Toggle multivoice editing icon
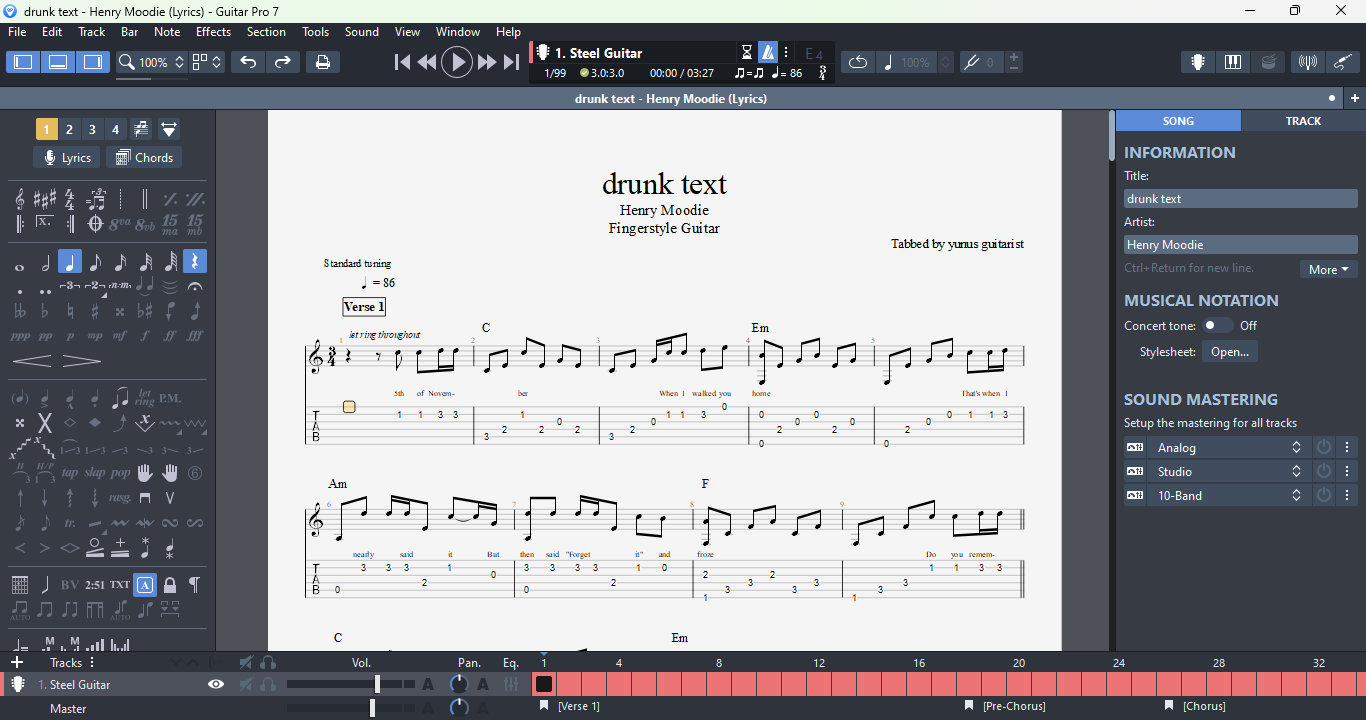Viewport: 1366px width, 720px height. 140,129
